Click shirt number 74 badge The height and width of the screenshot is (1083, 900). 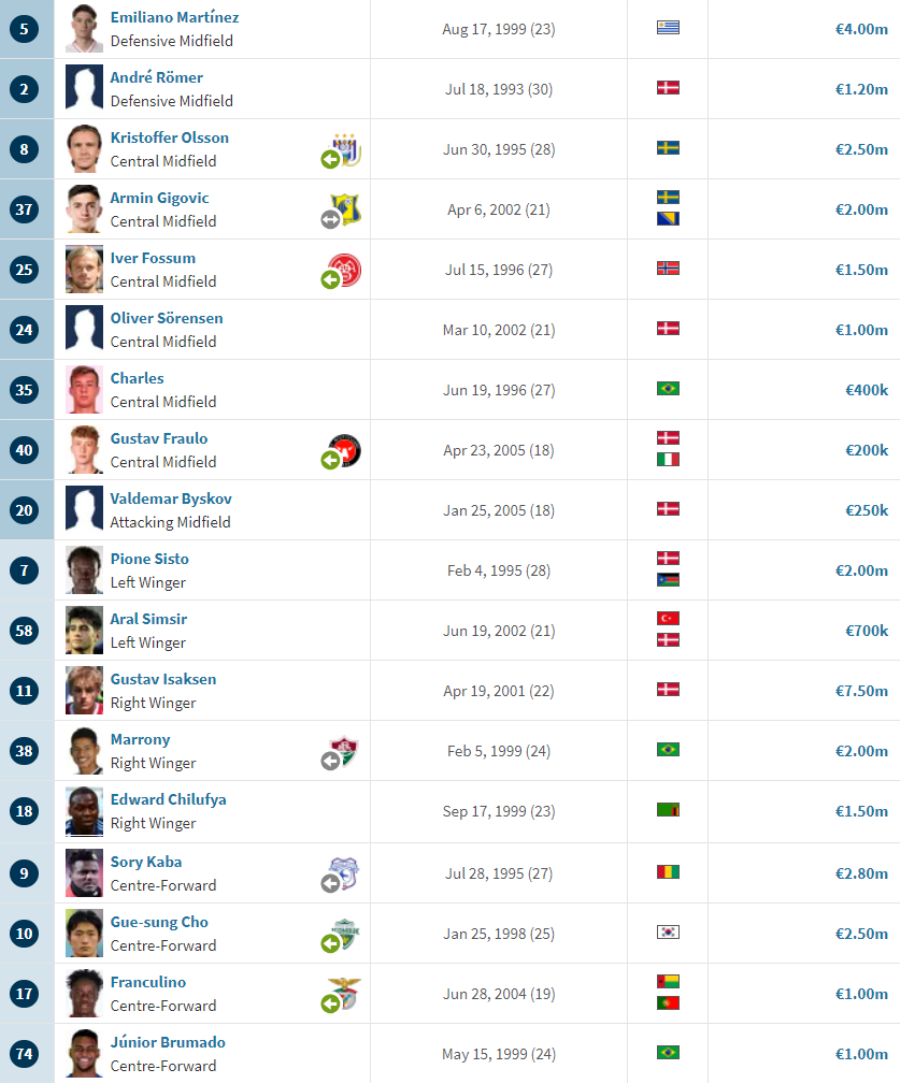[x=24, y=1054]
